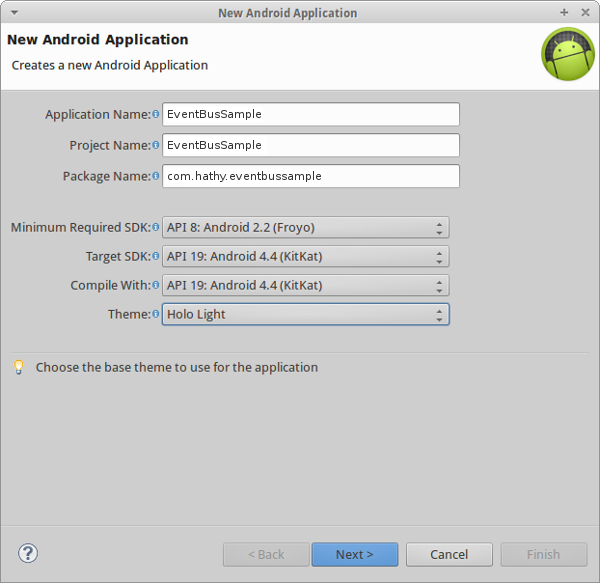The height and width of the screenshot is (583, 600).
Task: Click the lightbulb tip icon
Action: pos(18,367)
